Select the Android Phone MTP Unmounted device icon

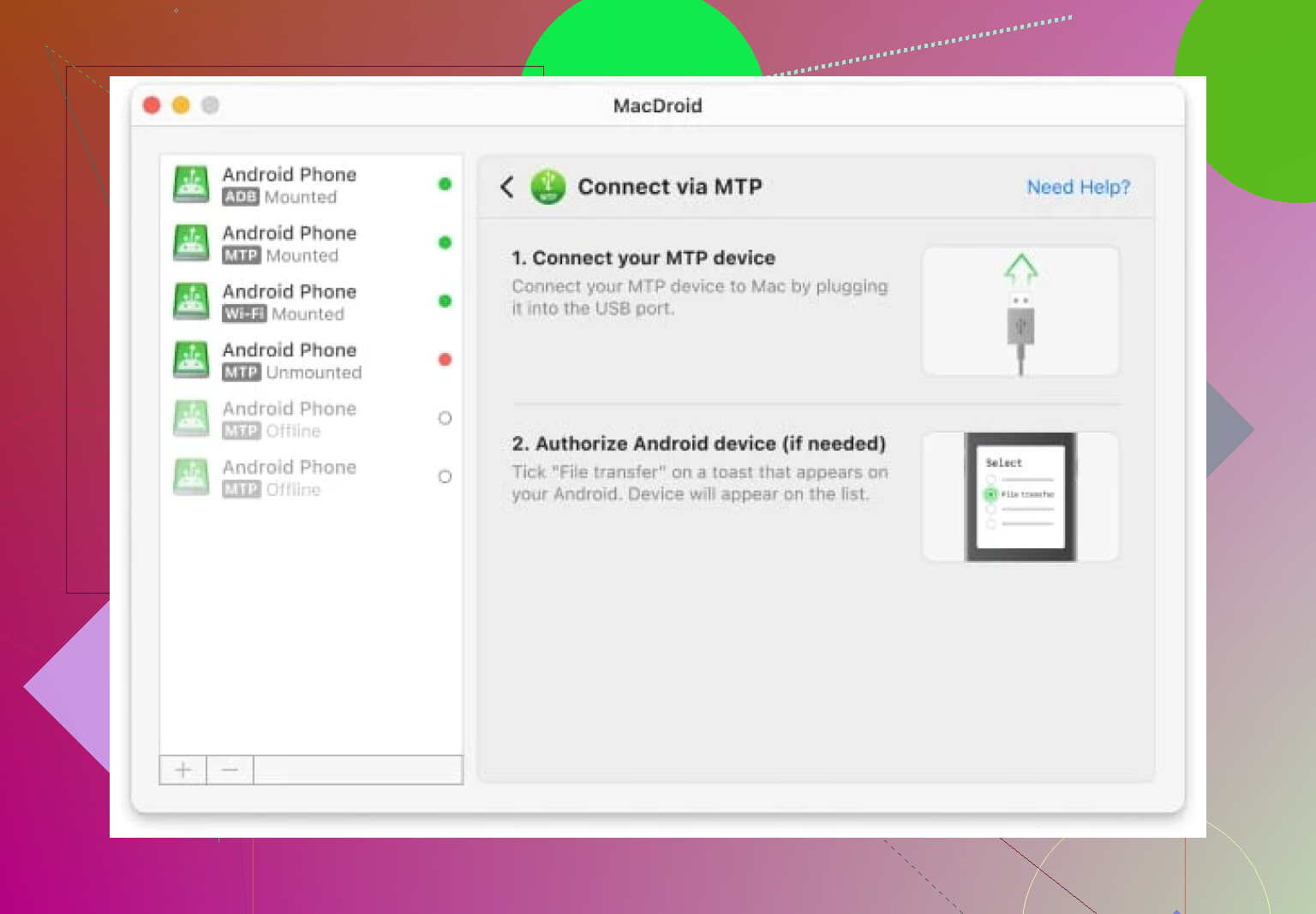(191, 360)
